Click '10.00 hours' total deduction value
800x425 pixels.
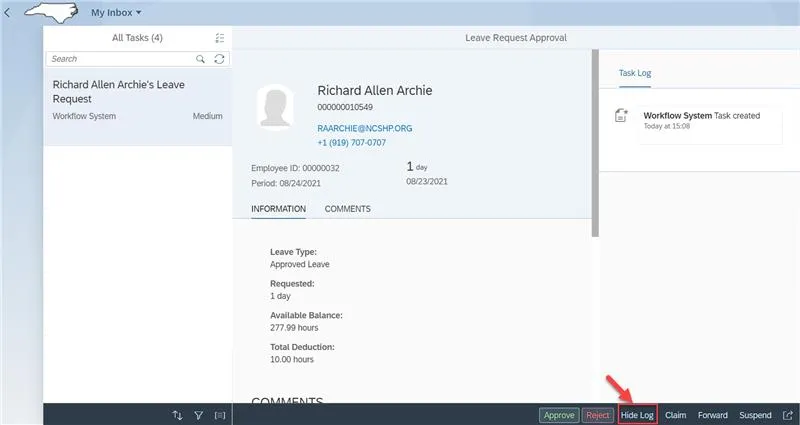pyautogui.click(x=292, y=359)
